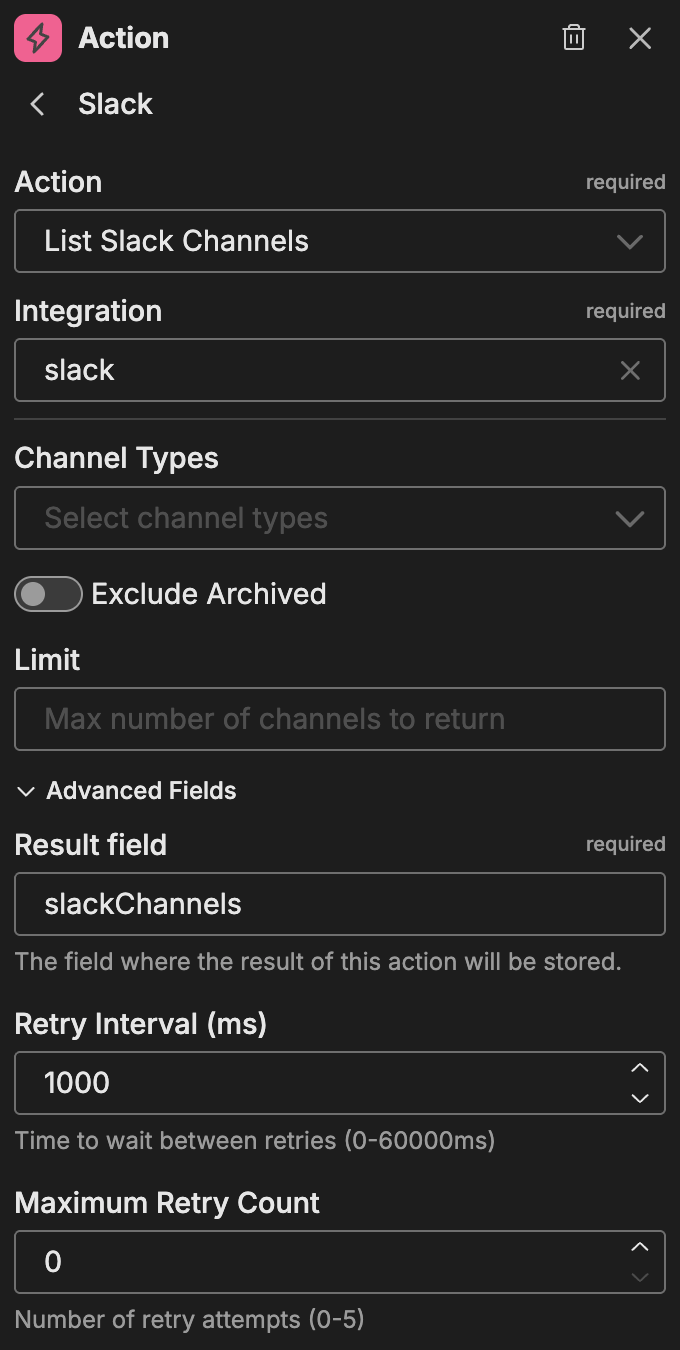Click the Maximum Retry Count increment arrow

point(640,1247)
